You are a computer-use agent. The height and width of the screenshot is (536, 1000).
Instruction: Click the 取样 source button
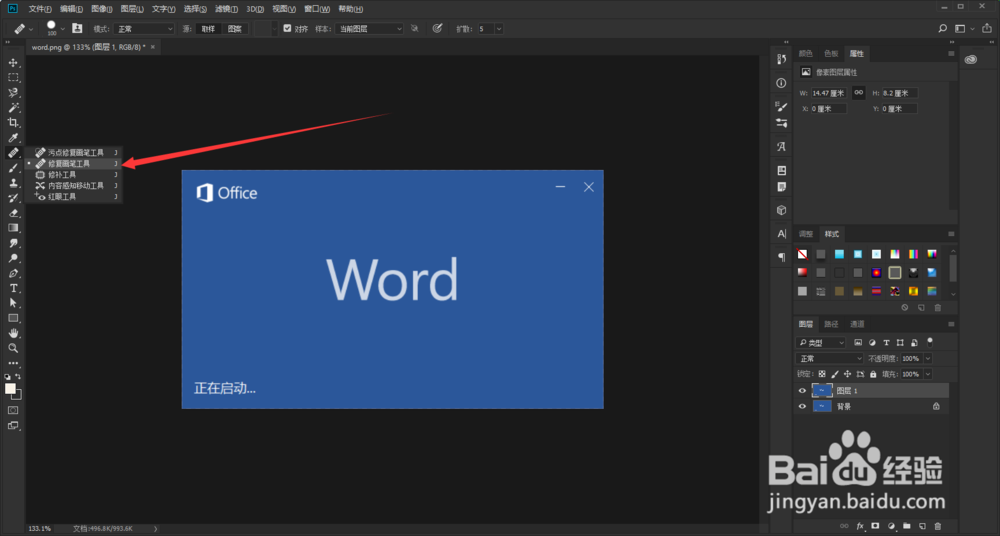click(x=208, y=29)
